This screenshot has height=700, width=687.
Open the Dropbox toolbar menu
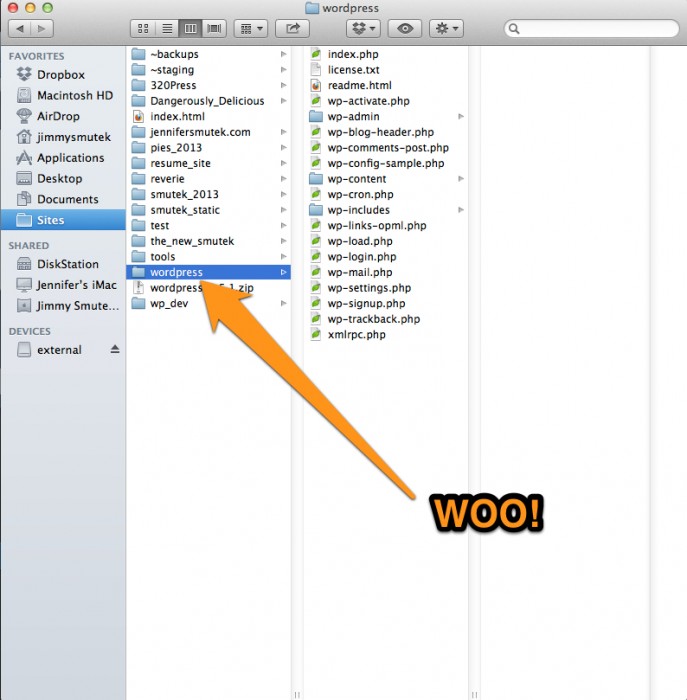(x=363, y=29)
